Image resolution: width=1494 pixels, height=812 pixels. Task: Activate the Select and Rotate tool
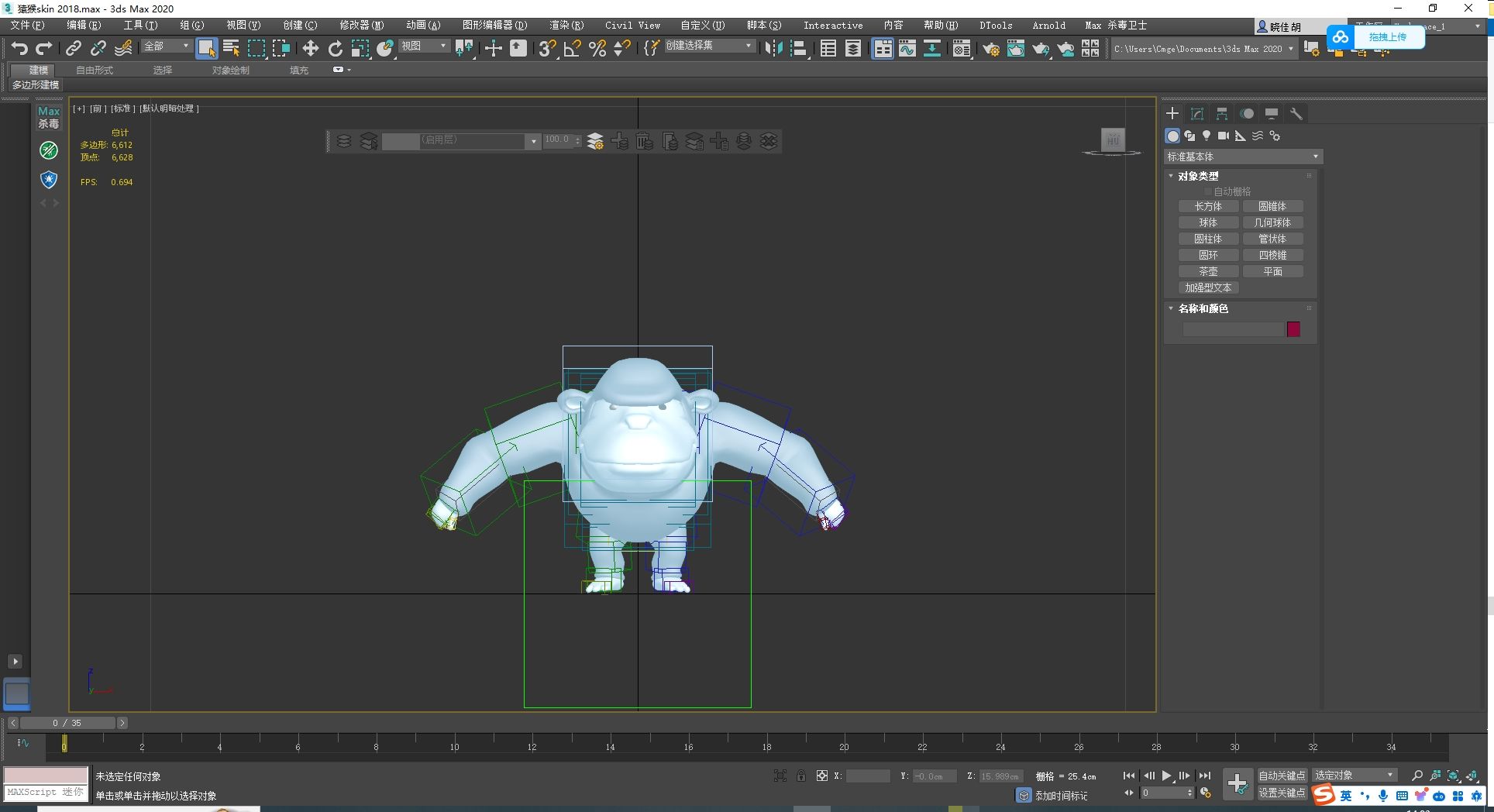336,48
